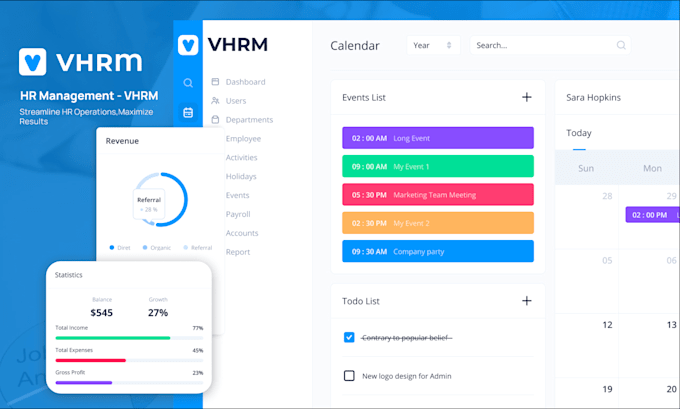680x409 pixels.
Task: Open Events in the sidebar
Action: pos(237,195)
